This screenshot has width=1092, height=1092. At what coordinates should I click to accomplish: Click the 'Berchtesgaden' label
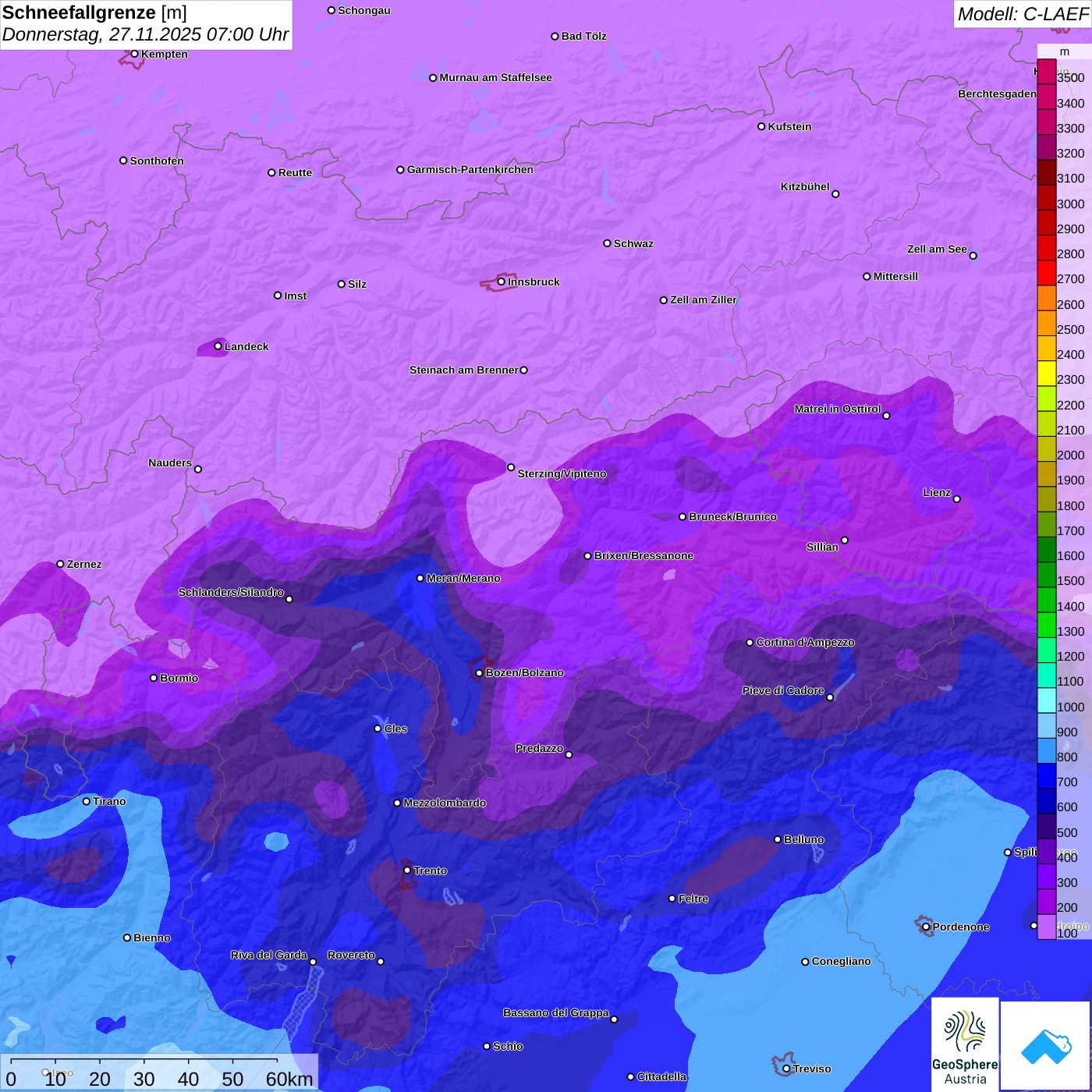[x=998, y=94]
